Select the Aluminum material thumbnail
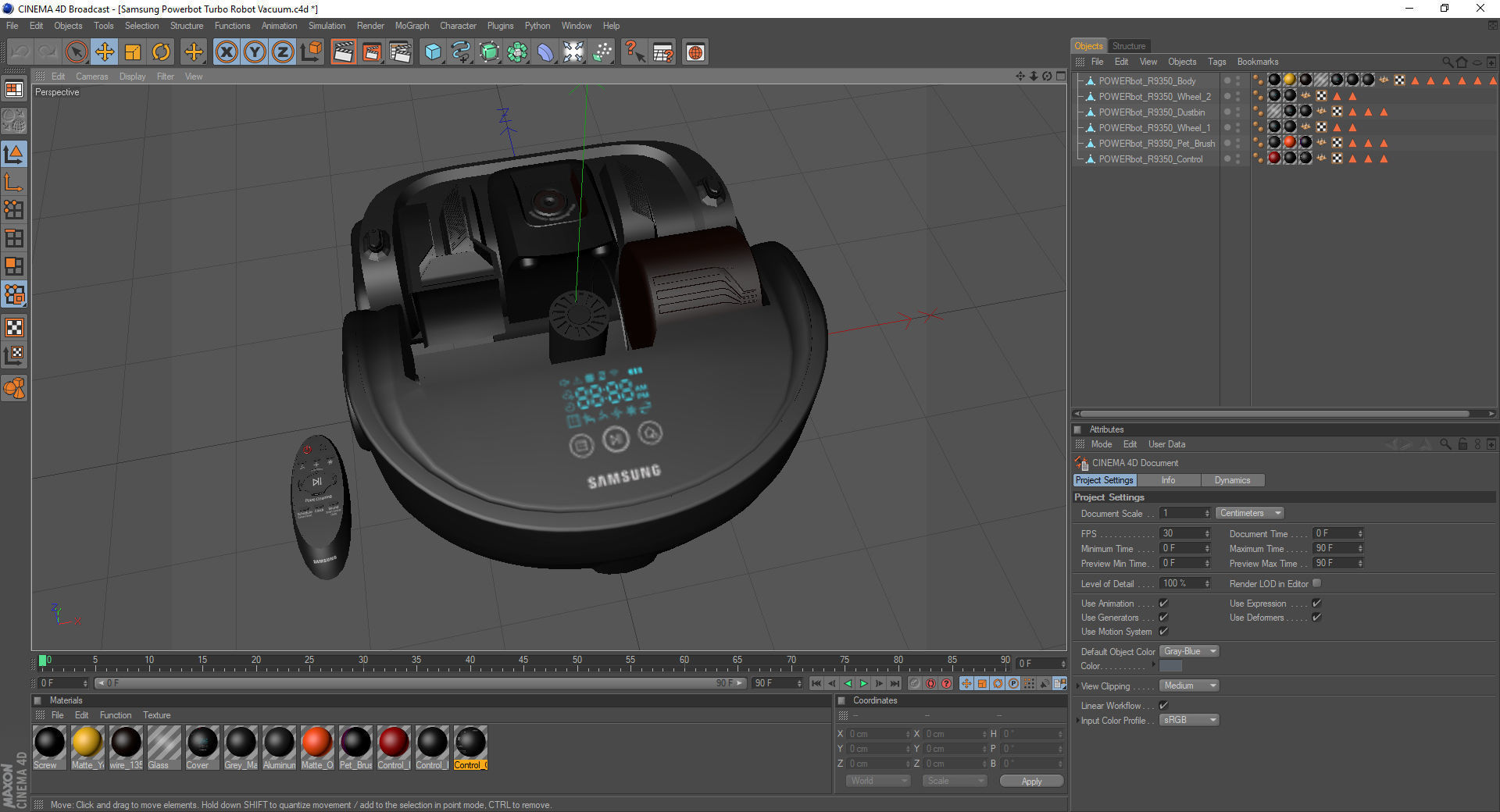The width and height of the screenshot is (1500, 812). tap(279, 743)
